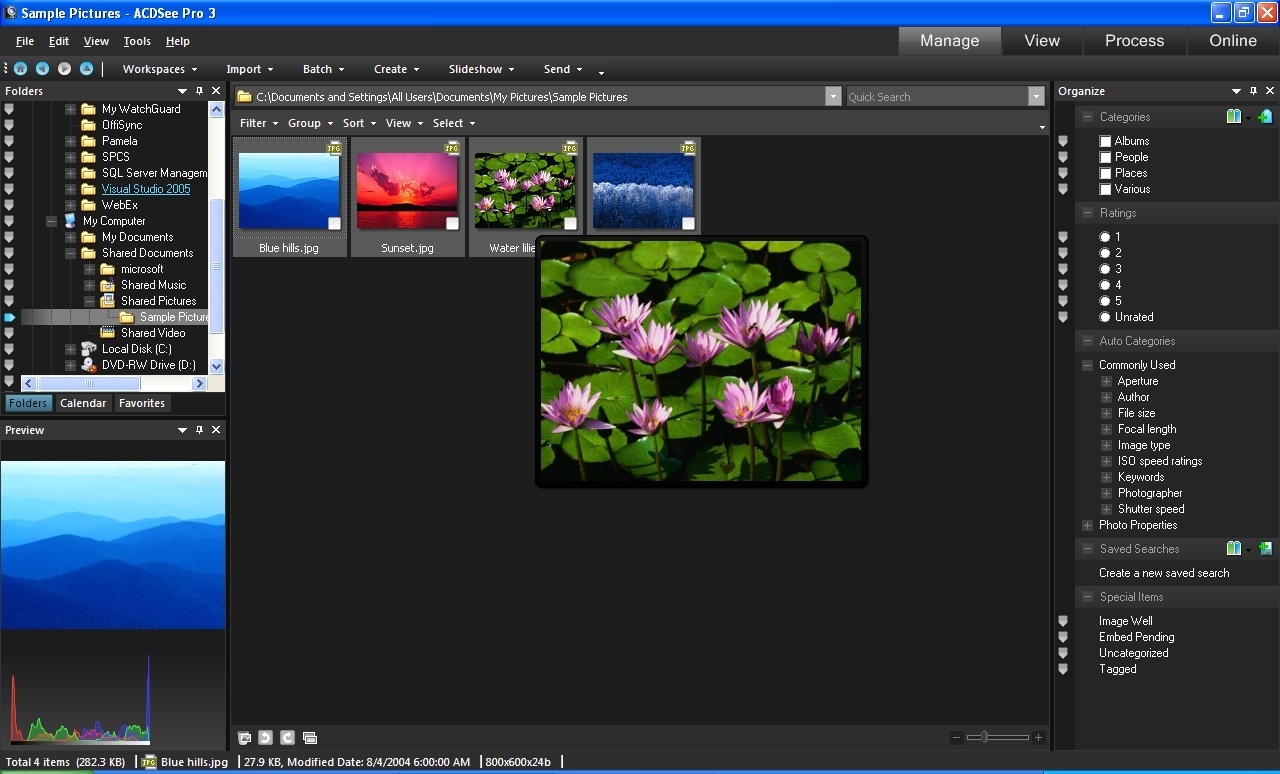The width and height of the screenshot is (1280, 774).
Task: Select the Rotate Left icon on the bottom toolbar
Action: pyautogui.click(x=265, y=738)
